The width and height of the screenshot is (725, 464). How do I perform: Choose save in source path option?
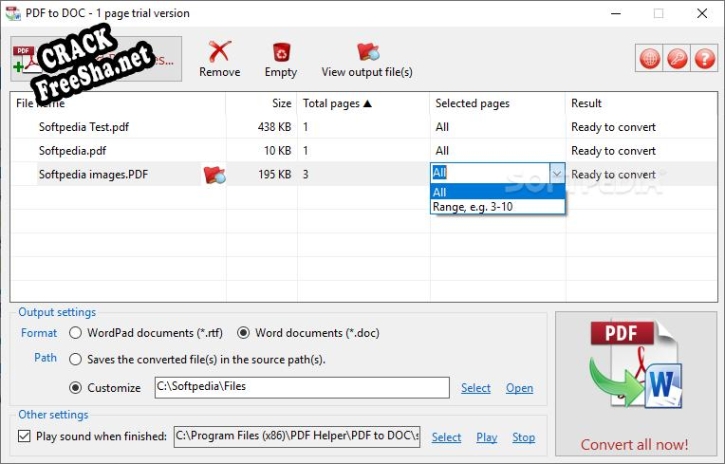click(x=76, y=359)
